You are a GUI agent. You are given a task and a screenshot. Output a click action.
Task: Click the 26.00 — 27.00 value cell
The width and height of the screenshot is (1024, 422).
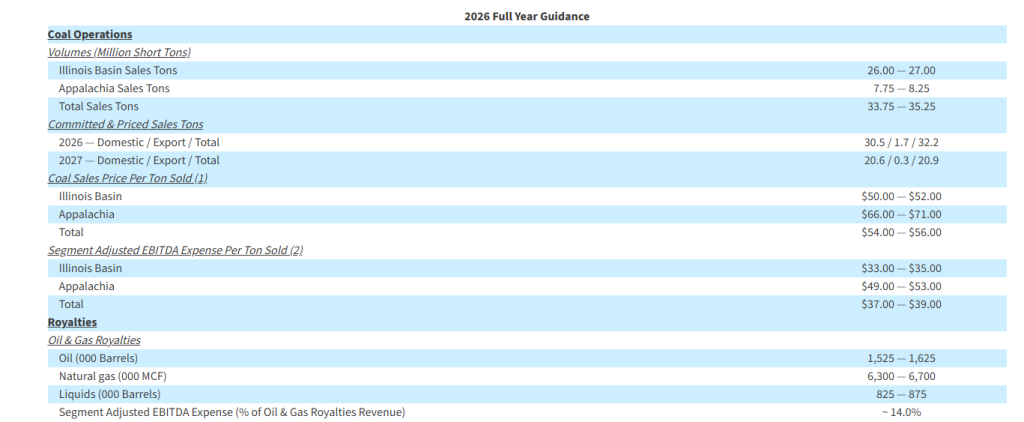901,70
